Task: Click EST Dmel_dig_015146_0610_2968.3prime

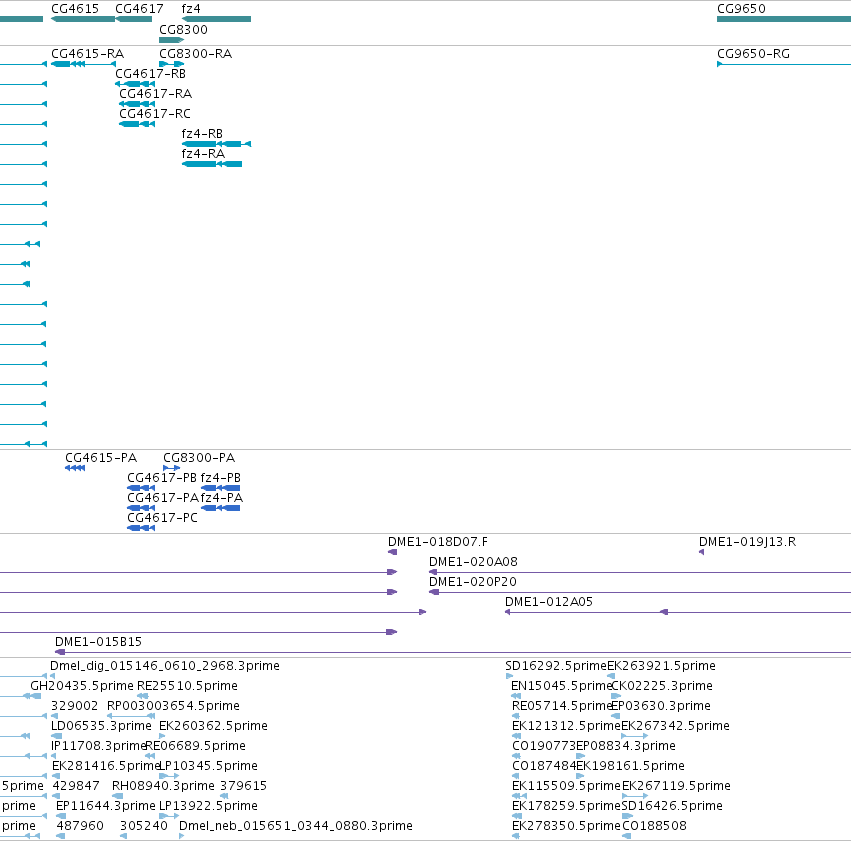Action: tap(165, 666)
